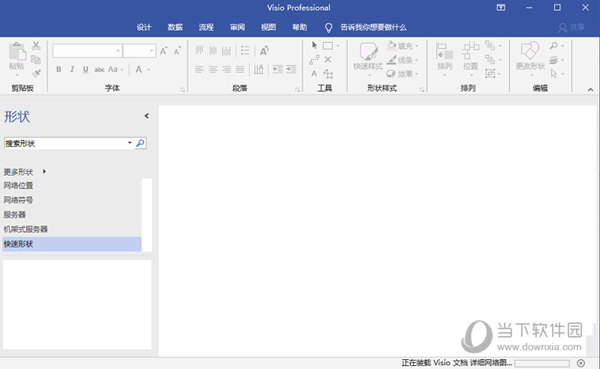The image size is (600, 369).
Task: Click the decrease indent icon
Action: pyautogui.click(x=277, y=69)
